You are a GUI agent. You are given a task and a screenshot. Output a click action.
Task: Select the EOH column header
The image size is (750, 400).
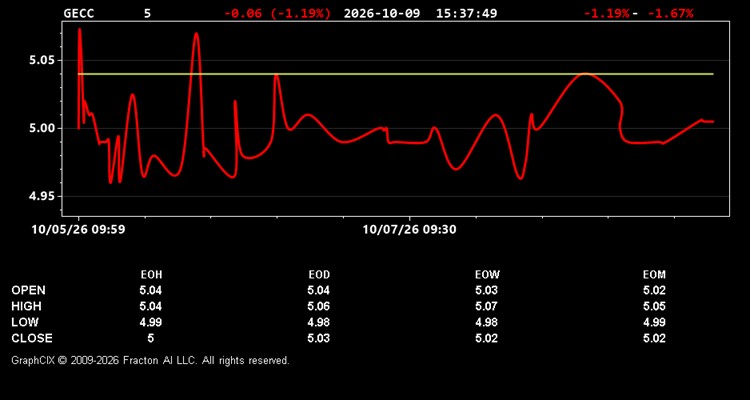151,275
